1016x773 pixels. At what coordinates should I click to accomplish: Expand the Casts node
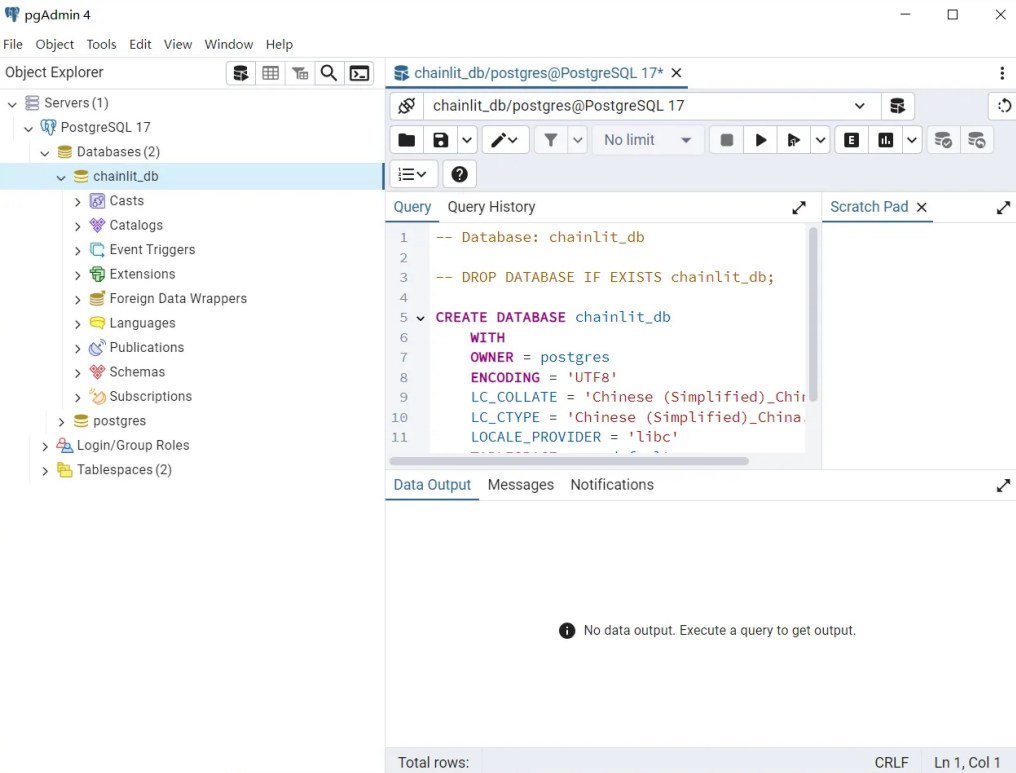point(77,202)
